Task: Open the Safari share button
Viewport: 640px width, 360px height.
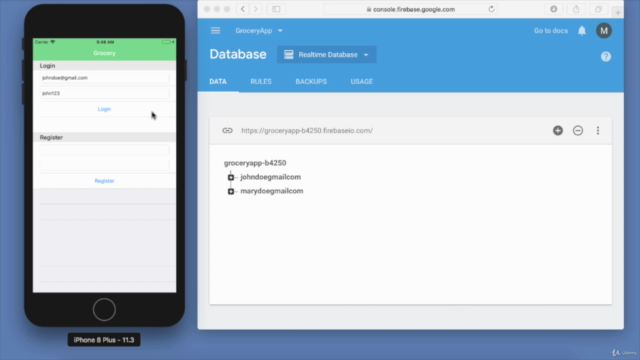Action: click(576, 9)
